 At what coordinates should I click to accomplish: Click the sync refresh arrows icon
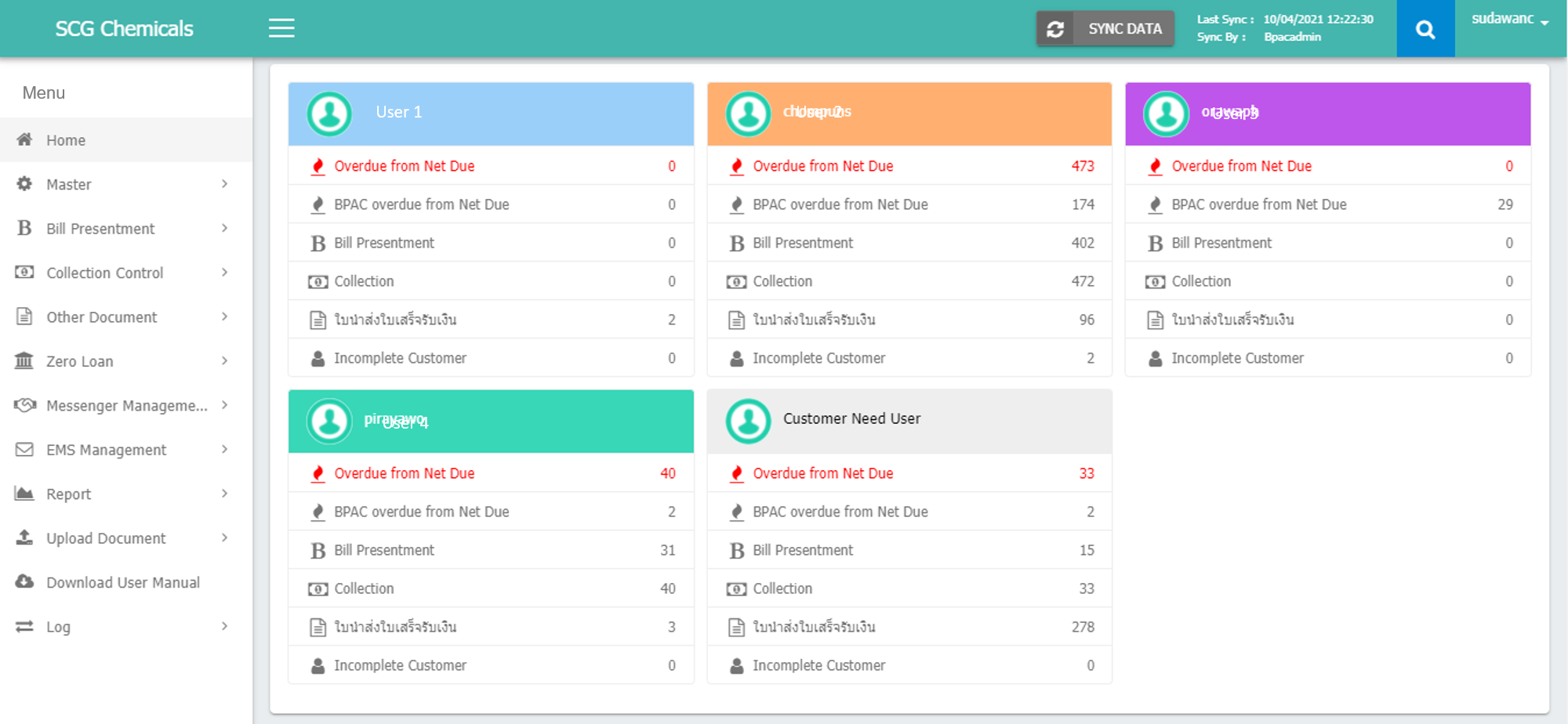1055,29
